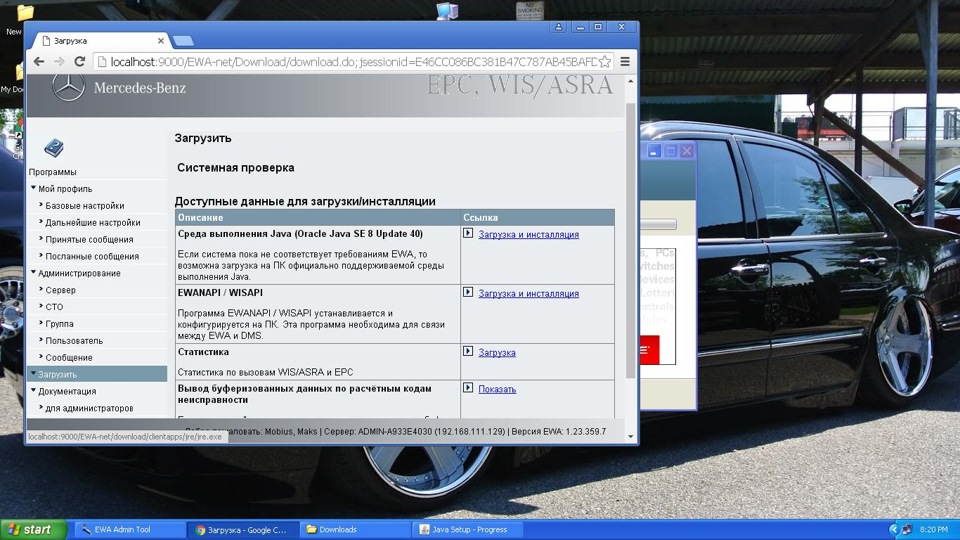This screenshot has width=960, height=540.
Task: Click the Системная проверка heading
Action: pyautogui.click(x=236, y=168)
